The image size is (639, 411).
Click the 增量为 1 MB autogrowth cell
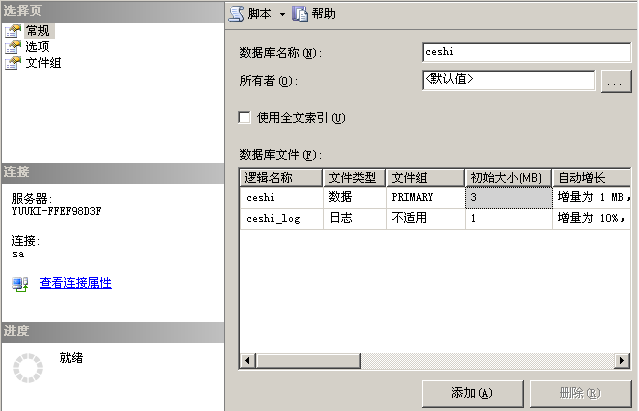(592, 198)
